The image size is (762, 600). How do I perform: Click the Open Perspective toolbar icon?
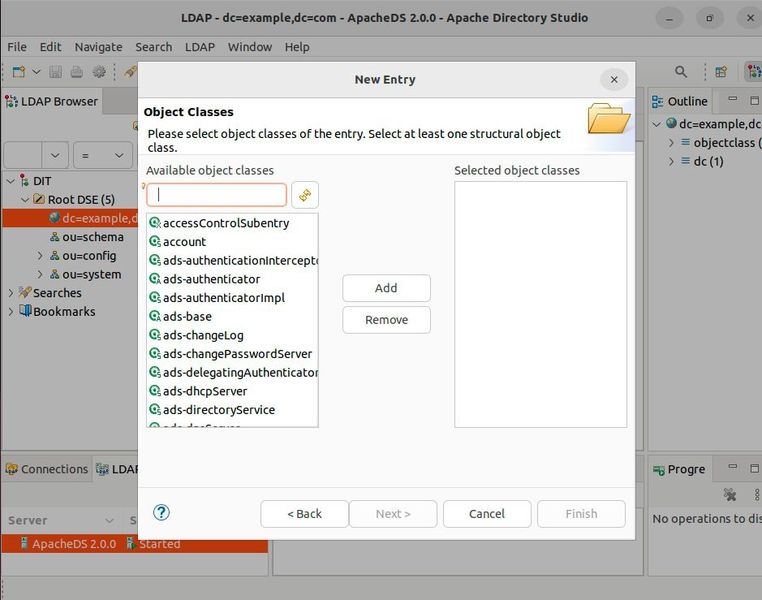(721, 72)
